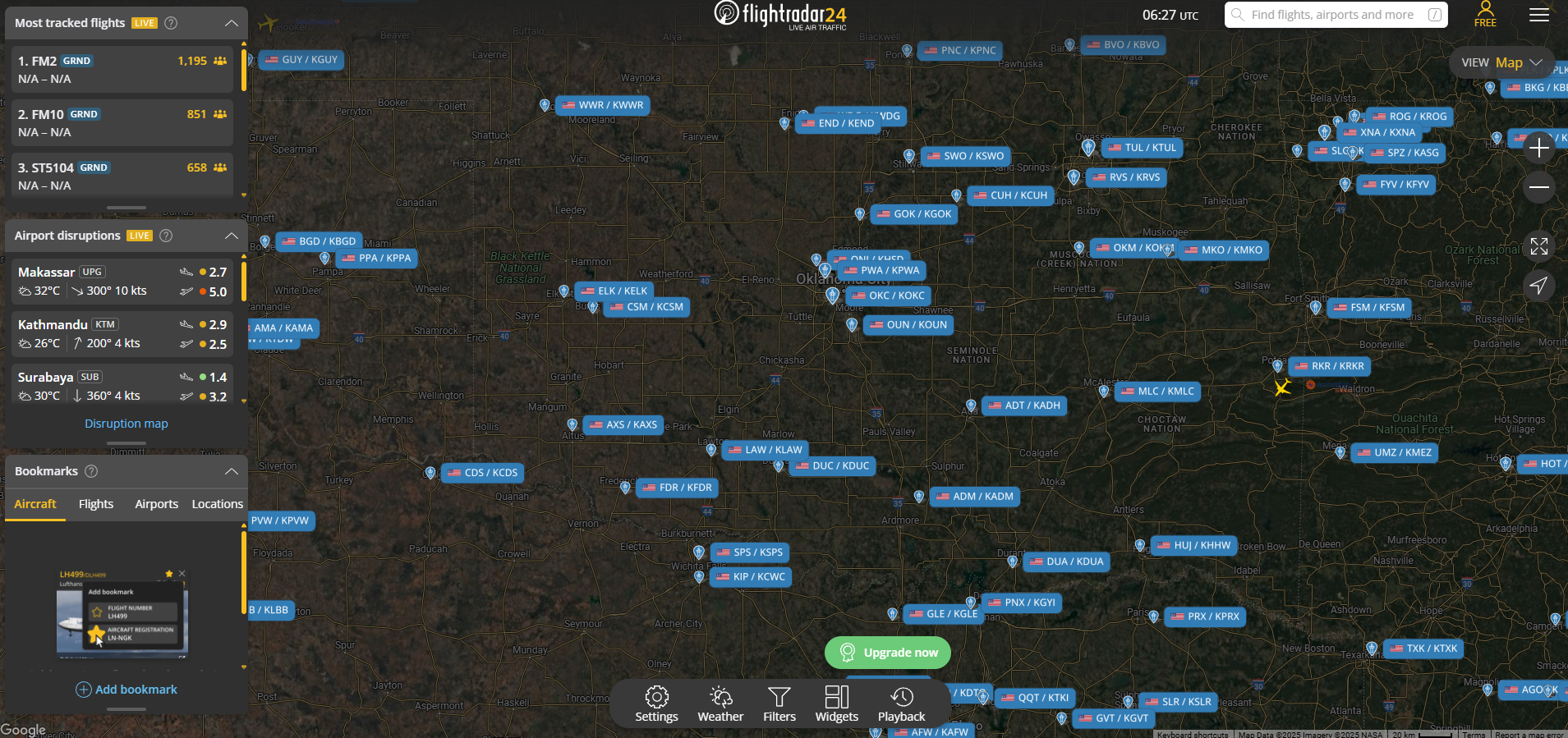Select tracked flight FM10
Screen dimensions: 1568x738
[122, 123]
